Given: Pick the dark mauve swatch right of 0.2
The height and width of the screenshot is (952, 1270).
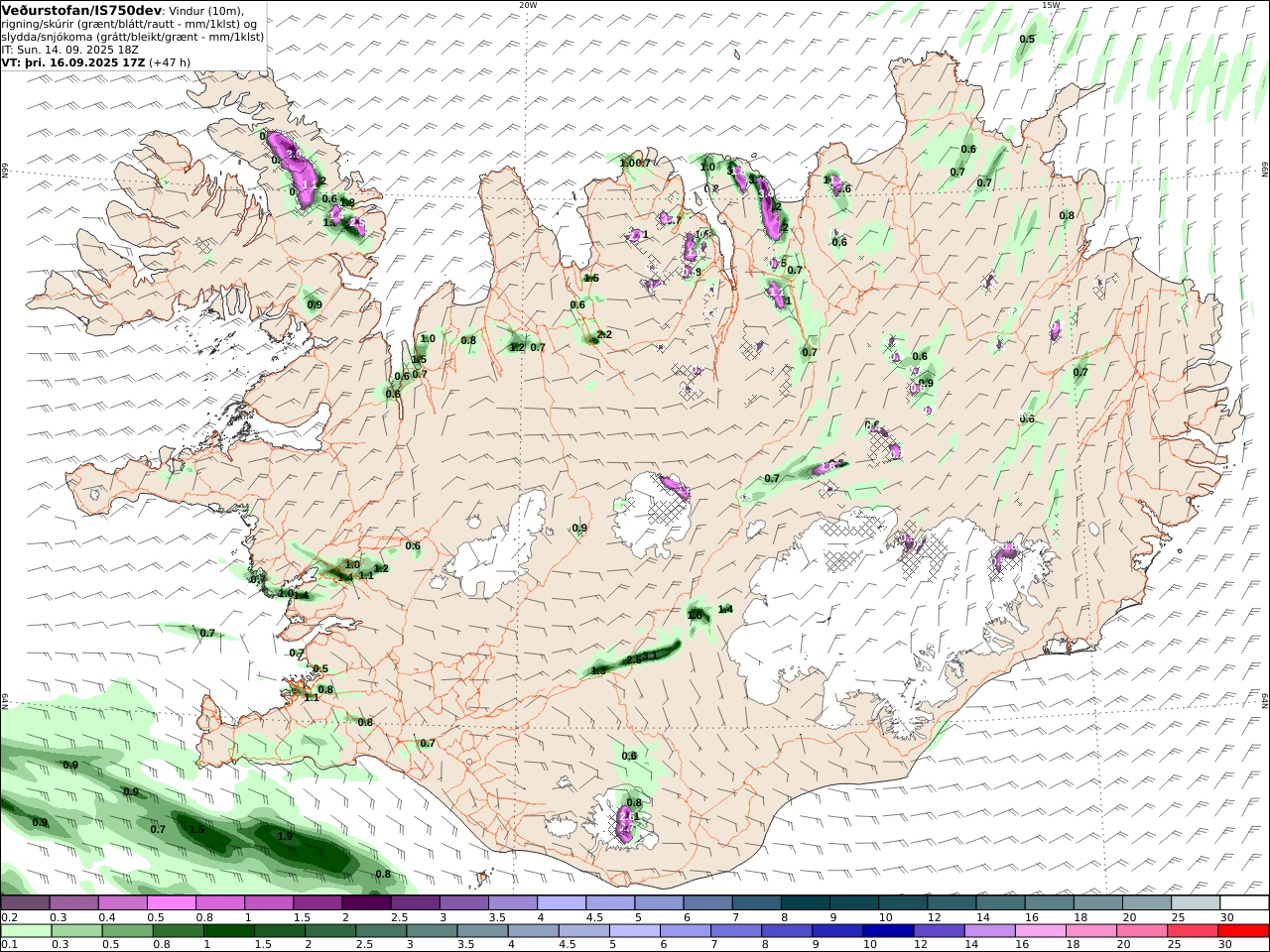Looking at the screenshot, I should click(26, 903).
